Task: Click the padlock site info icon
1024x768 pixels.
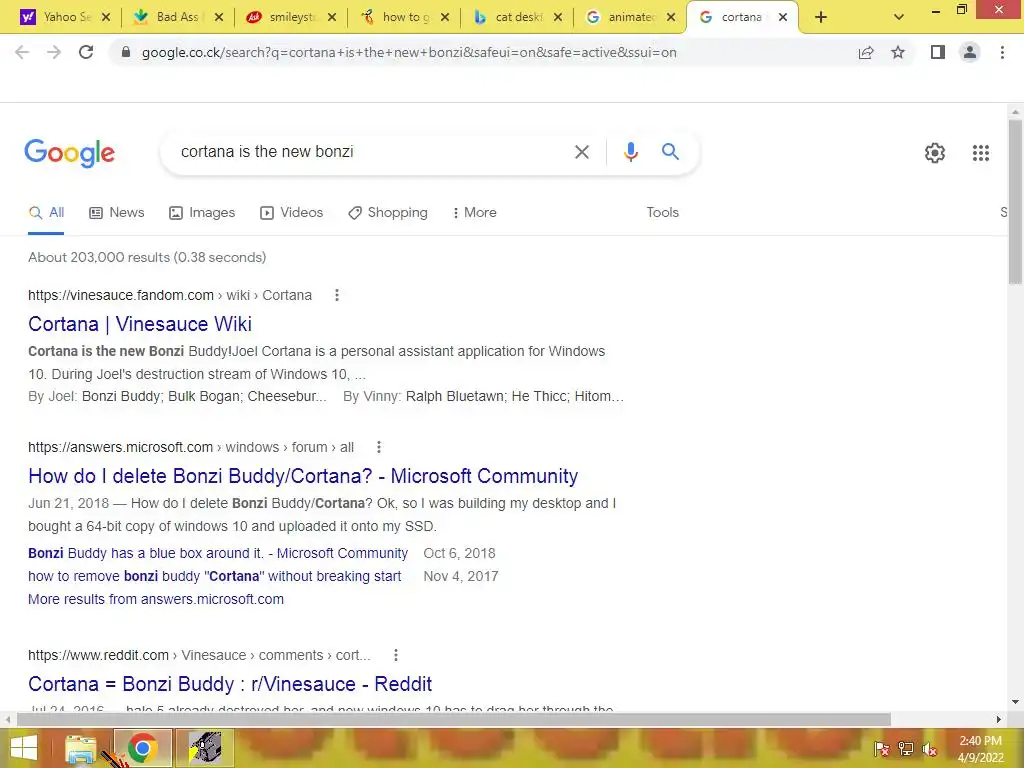Action: coord(125,52)
